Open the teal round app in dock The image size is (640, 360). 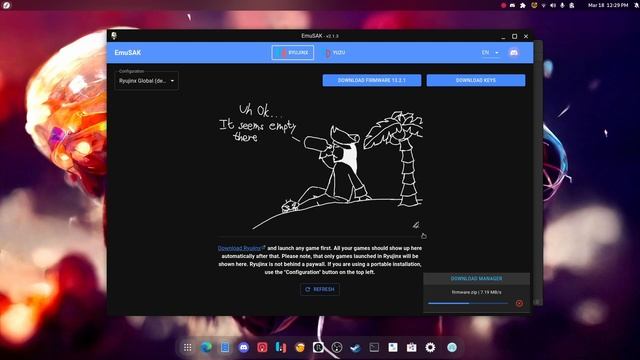[452, 347]
